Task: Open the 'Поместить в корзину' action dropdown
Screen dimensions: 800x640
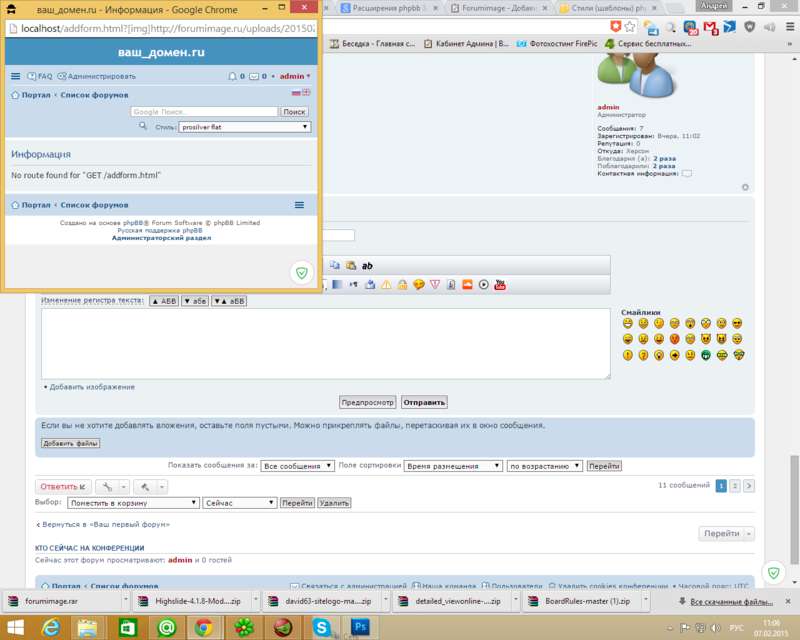Action: (133, 503)
